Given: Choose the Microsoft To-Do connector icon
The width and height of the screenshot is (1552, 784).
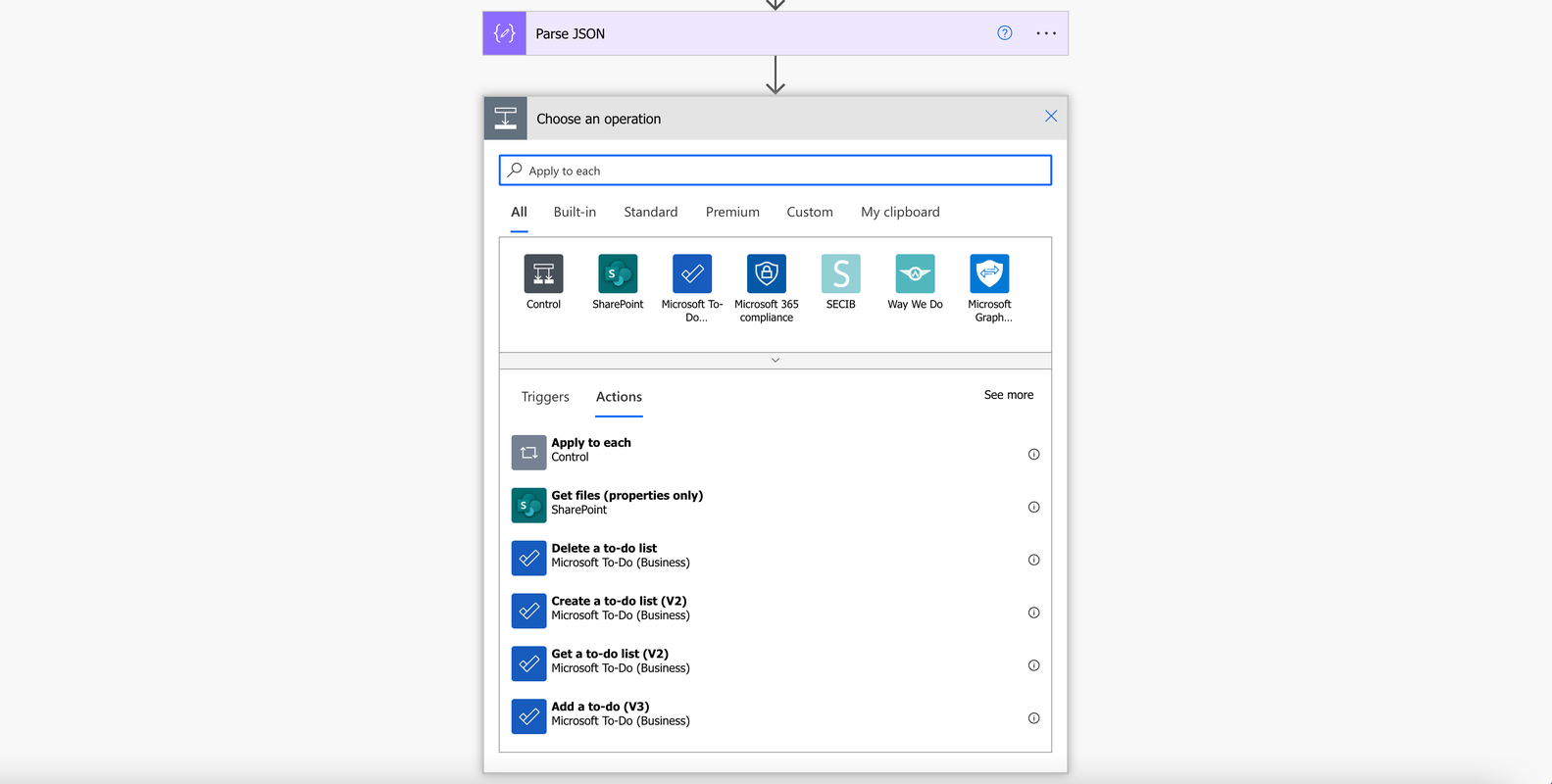Looking at the screenshot, I should point(692,273).
